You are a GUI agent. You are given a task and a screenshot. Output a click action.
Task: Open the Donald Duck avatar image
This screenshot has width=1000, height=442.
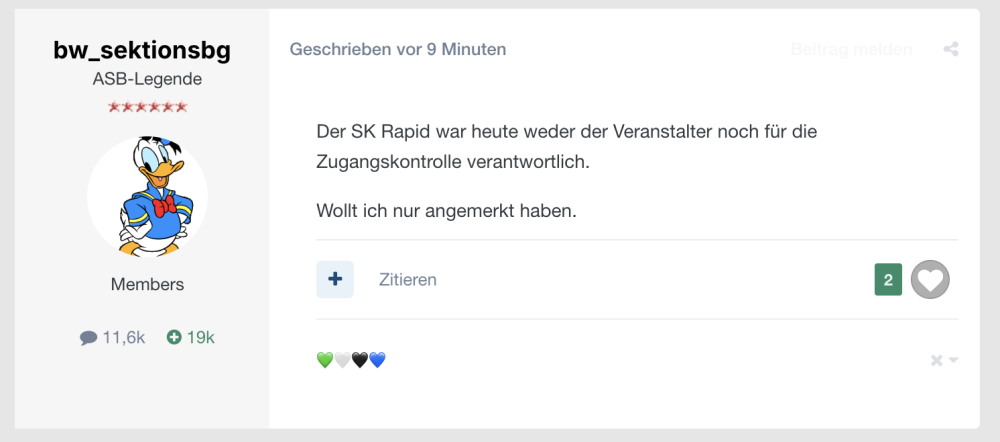click(147, 196)
